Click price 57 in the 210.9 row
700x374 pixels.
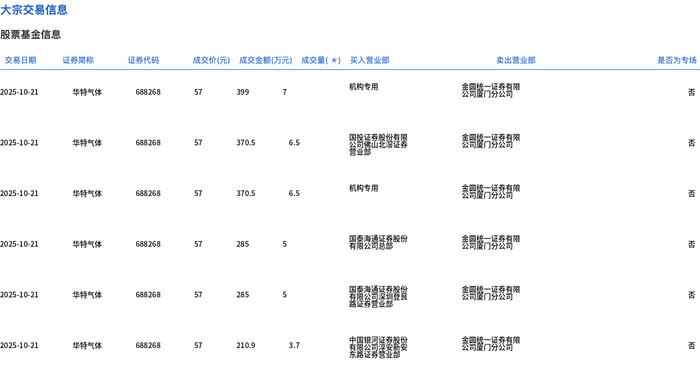198,345
